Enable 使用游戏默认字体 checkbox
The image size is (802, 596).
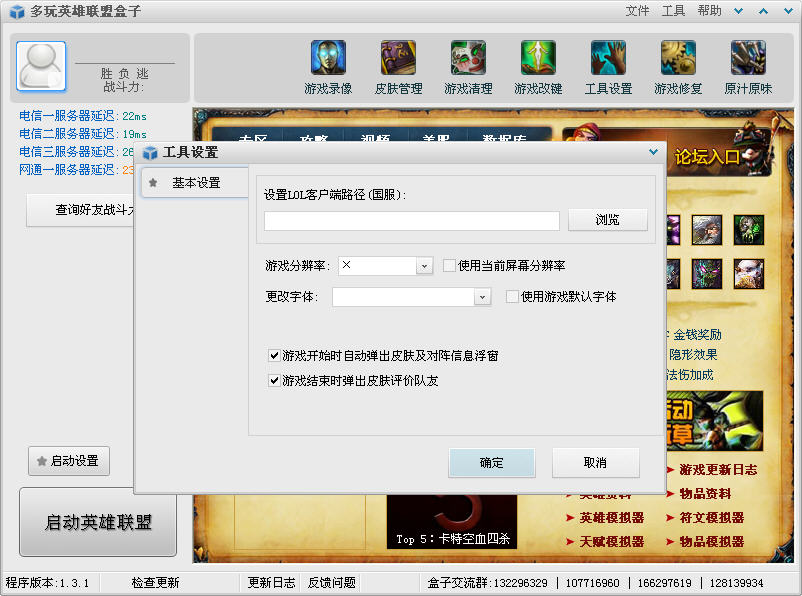coord(512,297)
